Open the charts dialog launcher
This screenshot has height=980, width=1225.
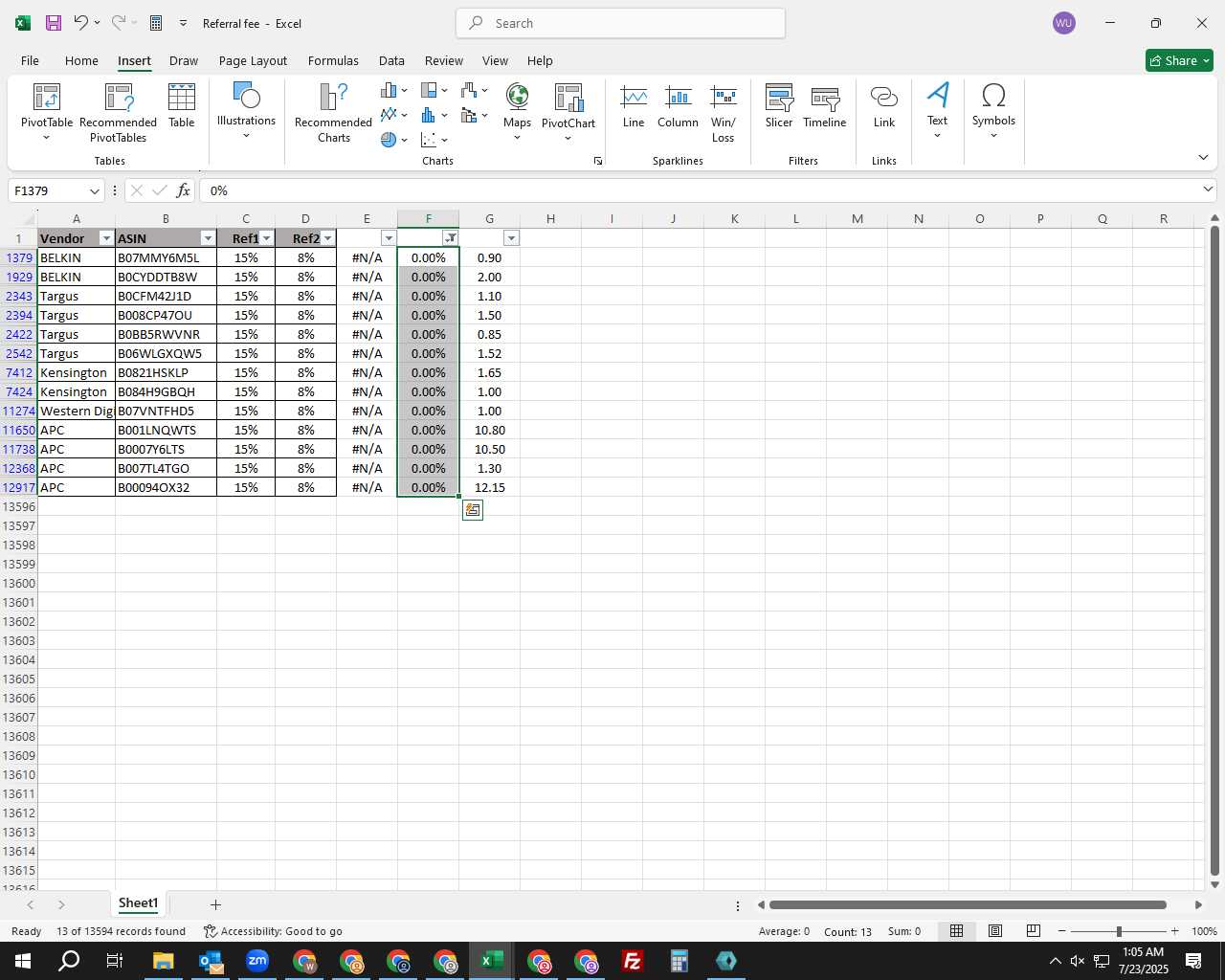[598, 161]
